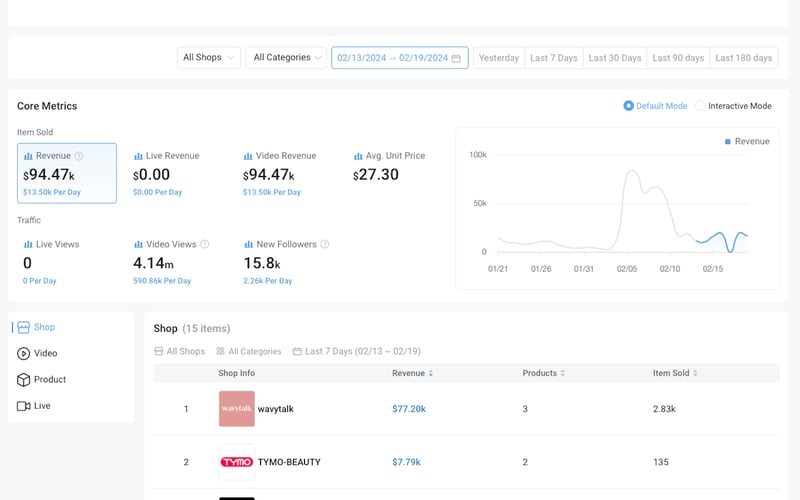800x500 pixels.
Task: Click the bar chart icon beside New Followers
Action: [248, 244]
